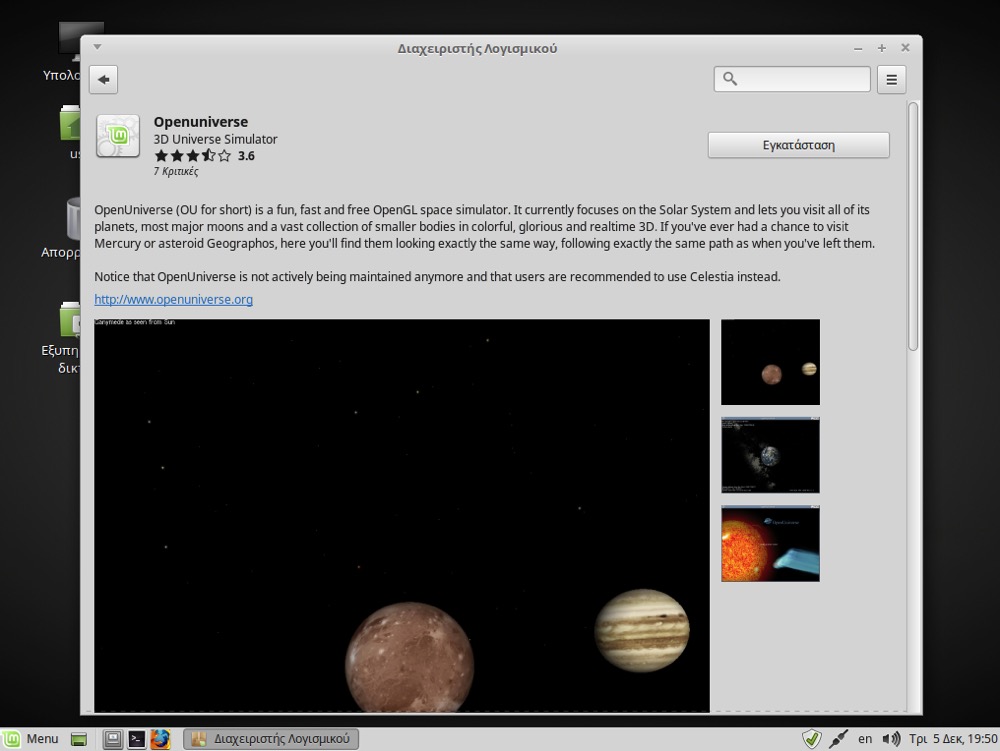Click the clock Τρι 5 Δεκ 19:50
This screenshot has height=751, width=1000.
click(x=953, y=739)
